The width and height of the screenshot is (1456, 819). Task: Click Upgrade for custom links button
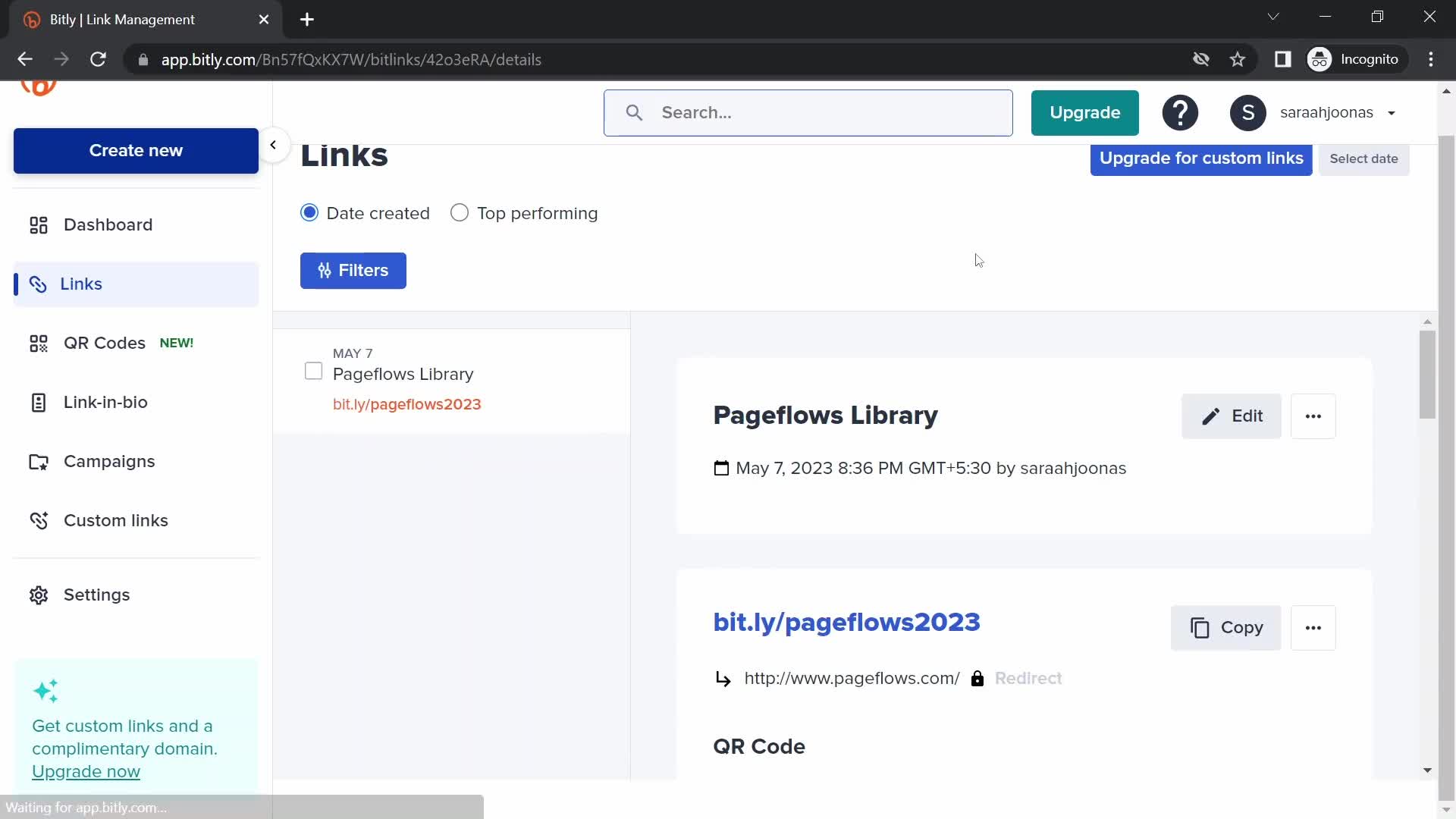1201,158
